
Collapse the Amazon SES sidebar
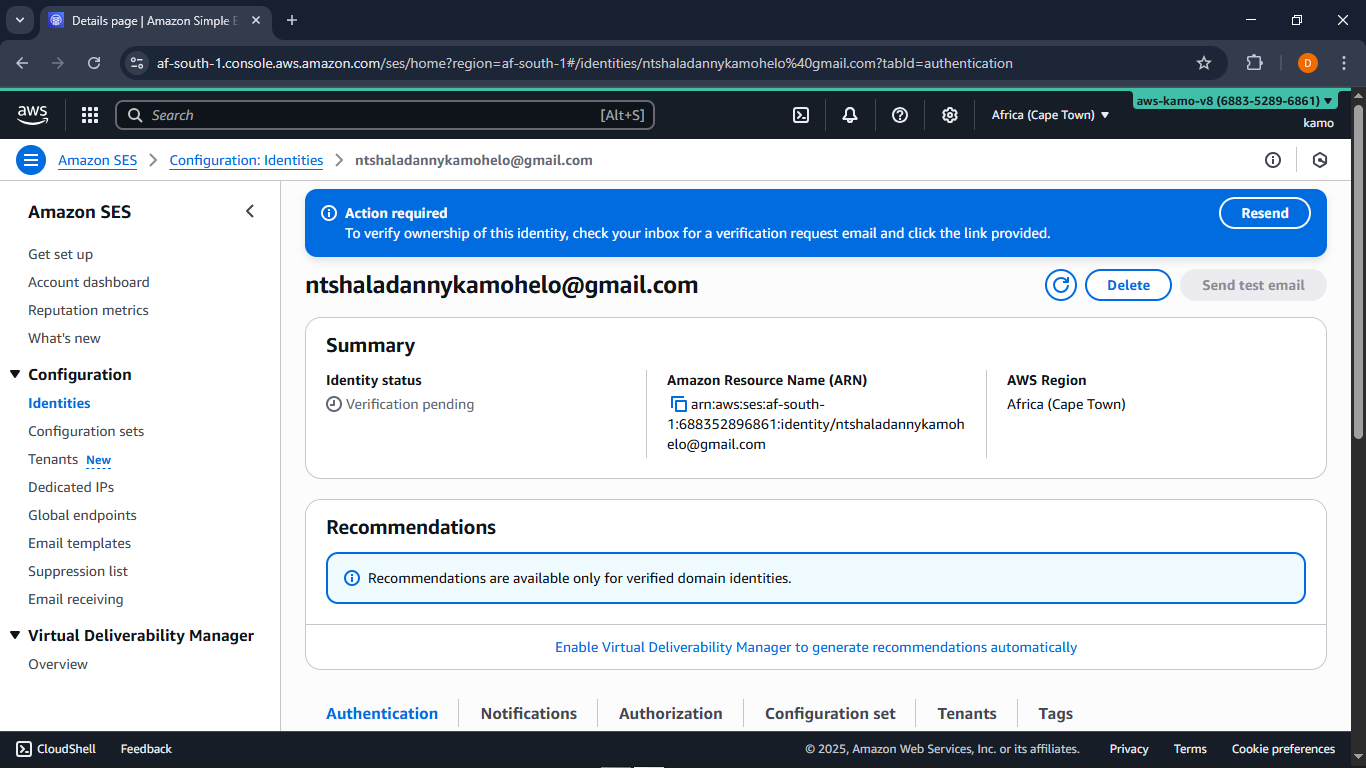250,211
